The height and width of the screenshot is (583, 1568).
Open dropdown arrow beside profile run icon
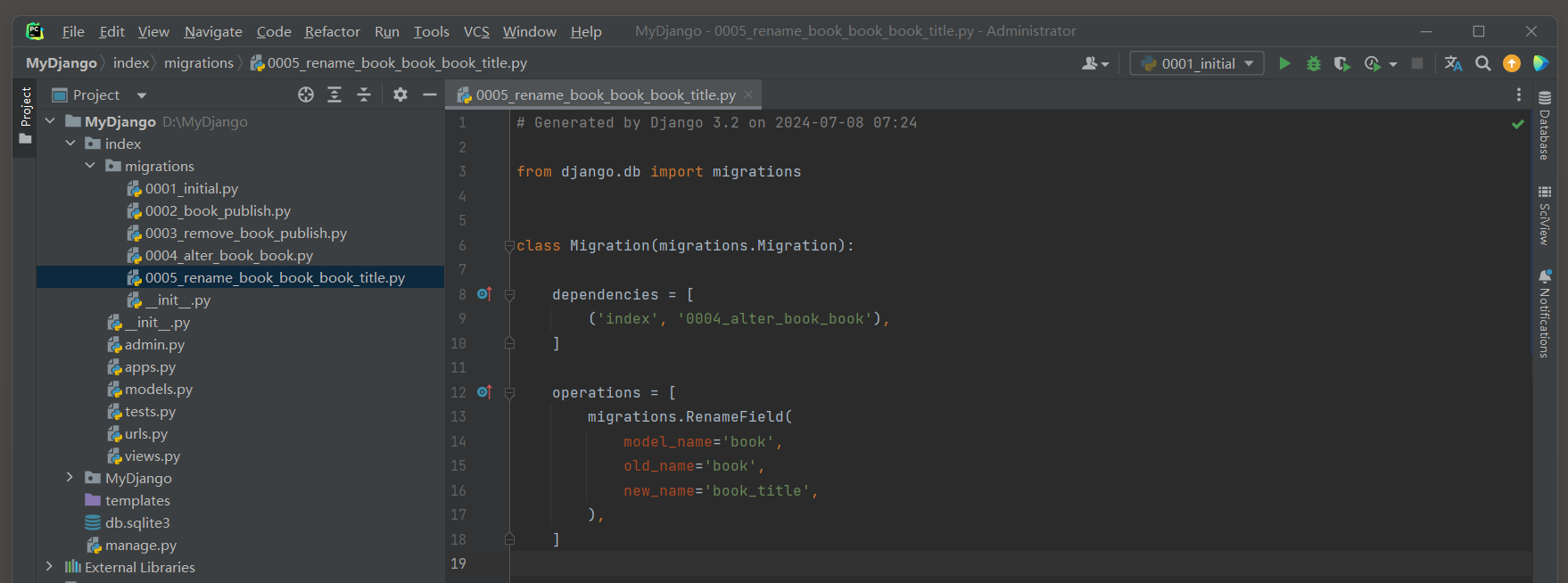click(x=1393, y=63)
